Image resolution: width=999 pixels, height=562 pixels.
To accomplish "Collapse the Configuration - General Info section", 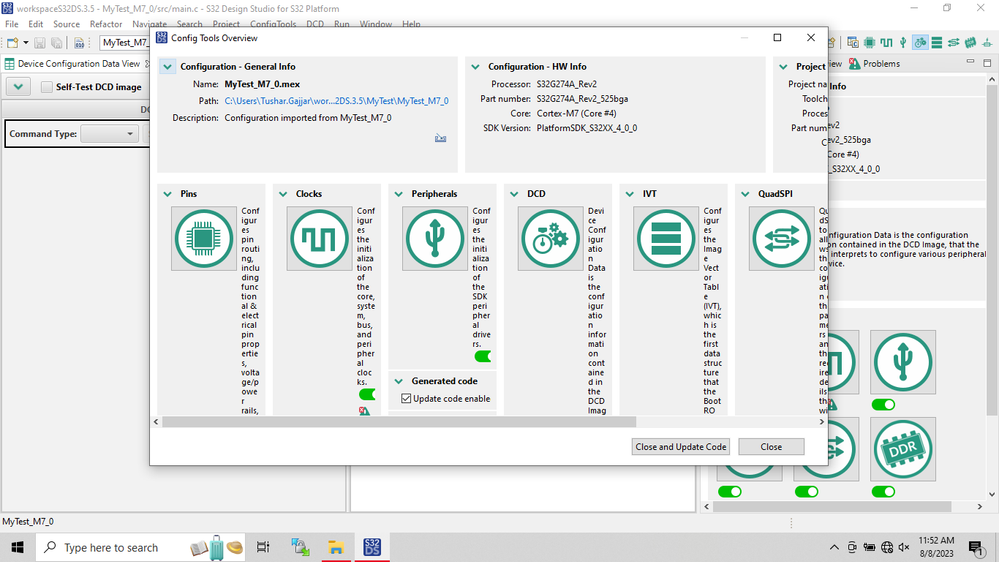I will 168,66.
